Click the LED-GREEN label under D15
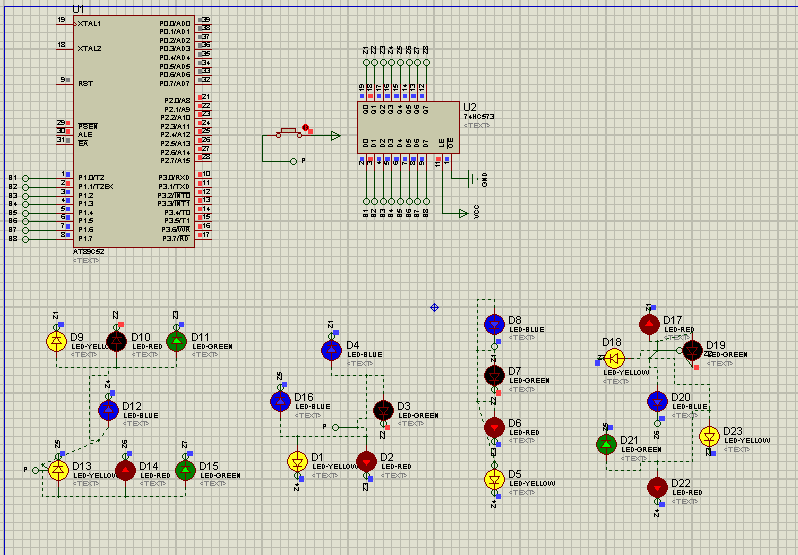798x555 pixels. point(220,475)
